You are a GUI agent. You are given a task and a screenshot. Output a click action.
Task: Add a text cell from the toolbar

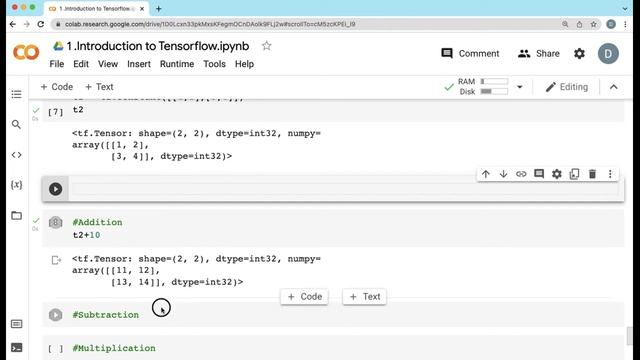pyautogui.click(x=99, y=87)
